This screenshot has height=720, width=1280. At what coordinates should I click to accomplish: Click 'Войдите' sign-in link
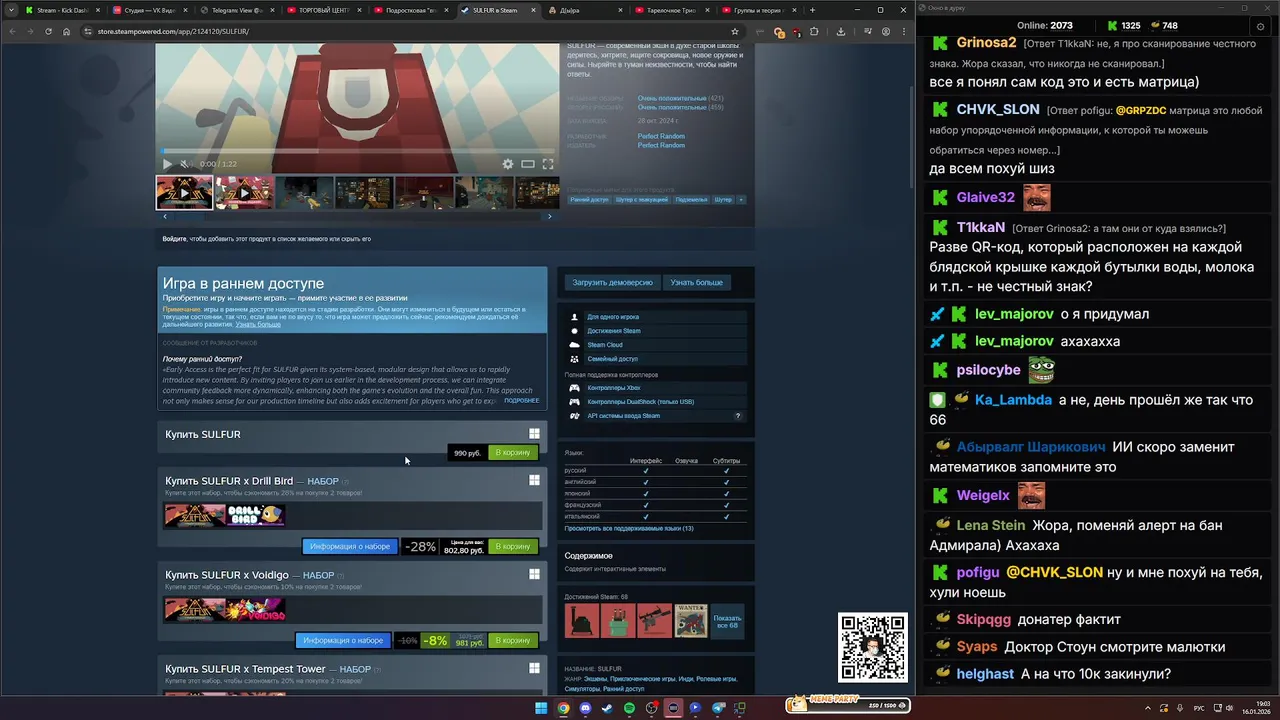174,239
